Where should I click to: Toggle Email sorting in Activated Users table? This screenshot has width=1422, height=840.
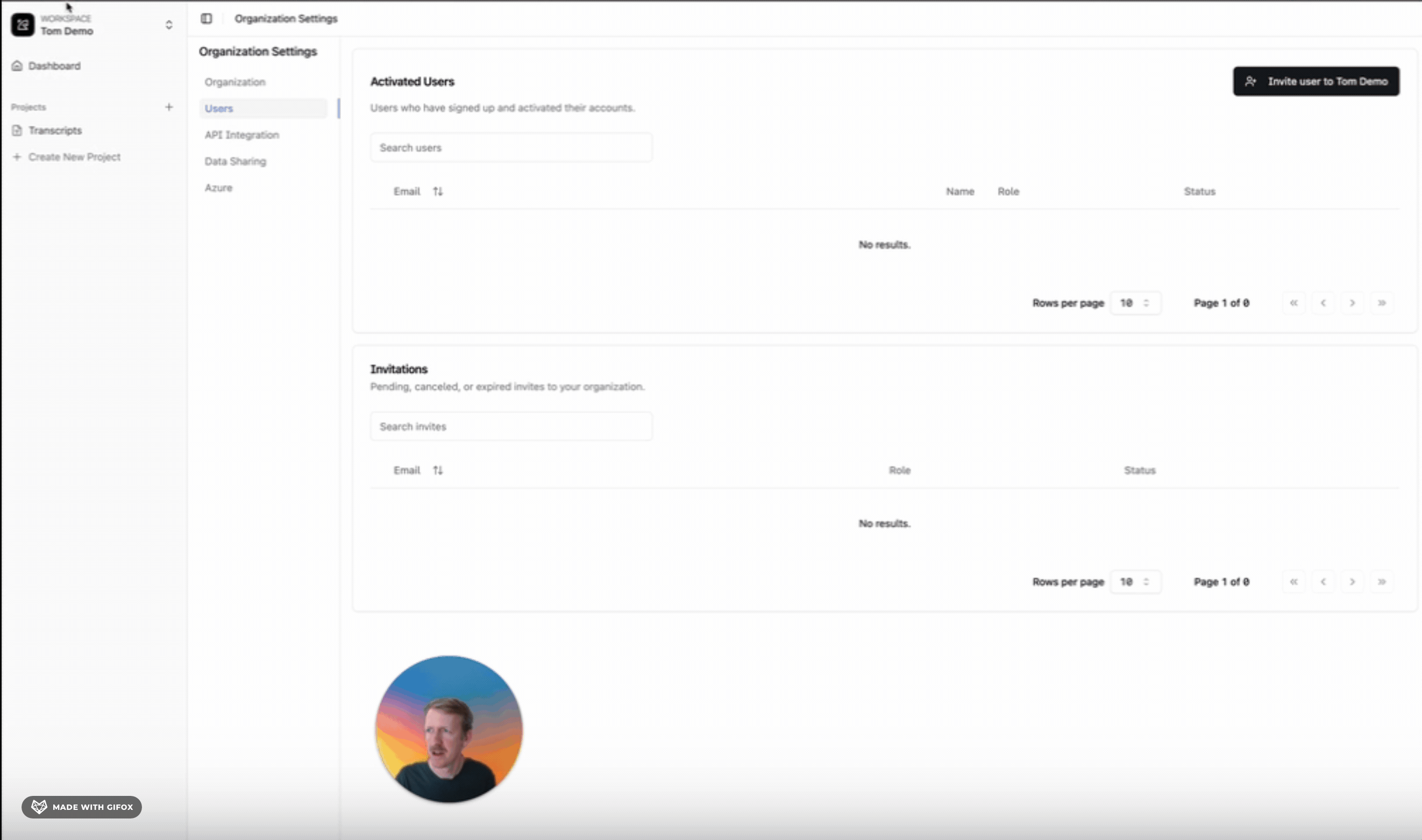(x=438, y=191)
